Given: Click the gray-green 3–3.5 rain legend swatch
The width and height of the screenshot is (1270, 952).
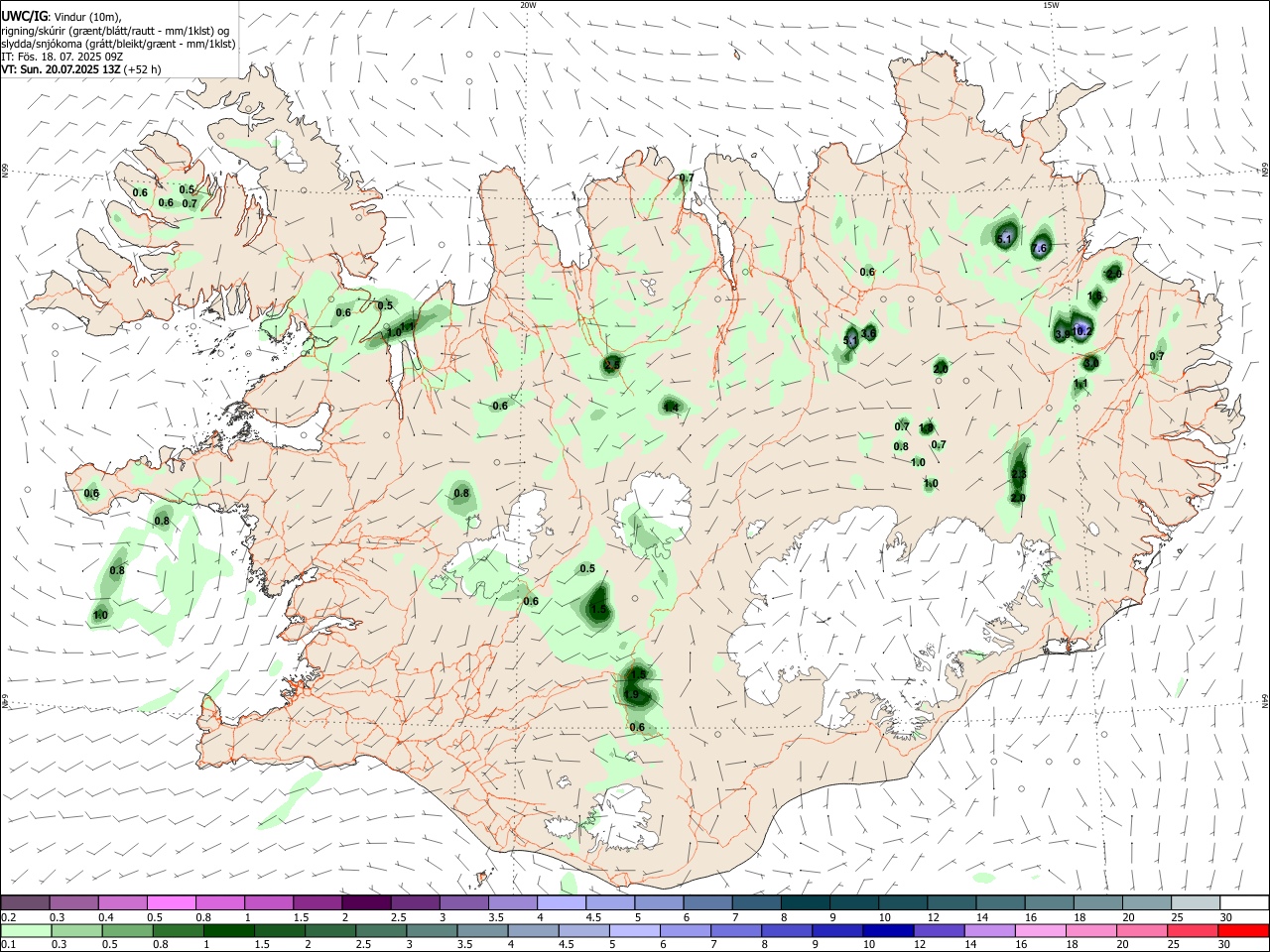Looking at the screenshot, I should pyautogui.click(x=433, y=930).
